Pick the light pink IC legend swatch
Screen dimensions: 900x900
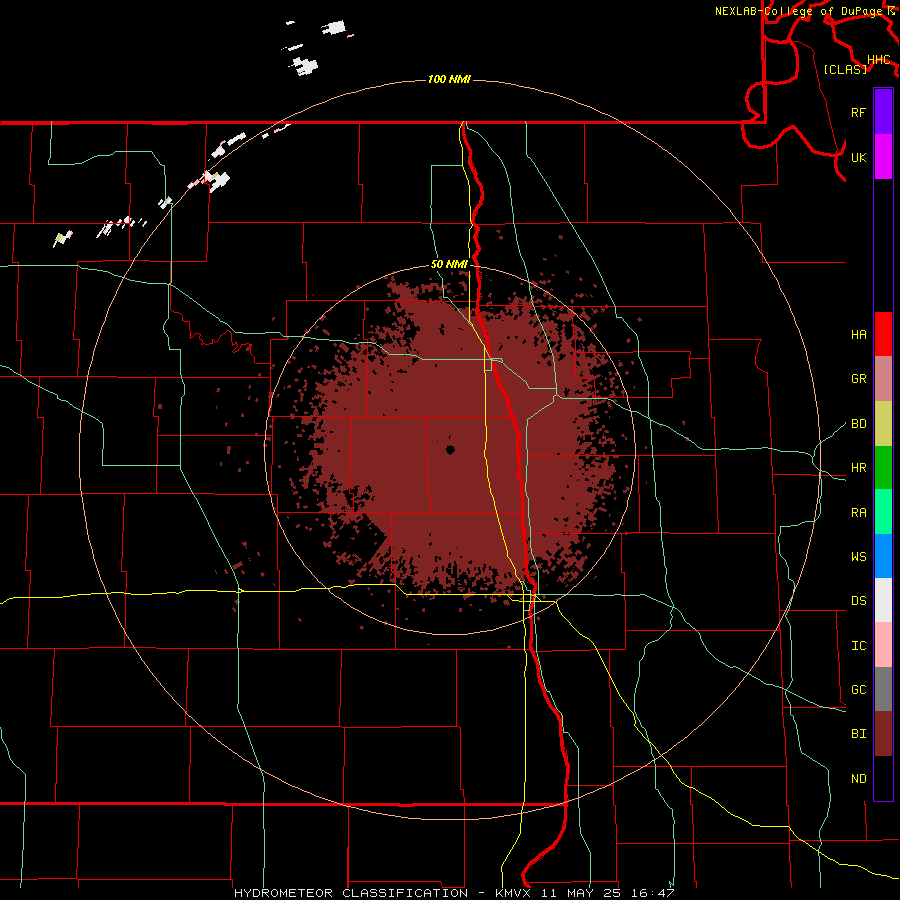point(883,645)
